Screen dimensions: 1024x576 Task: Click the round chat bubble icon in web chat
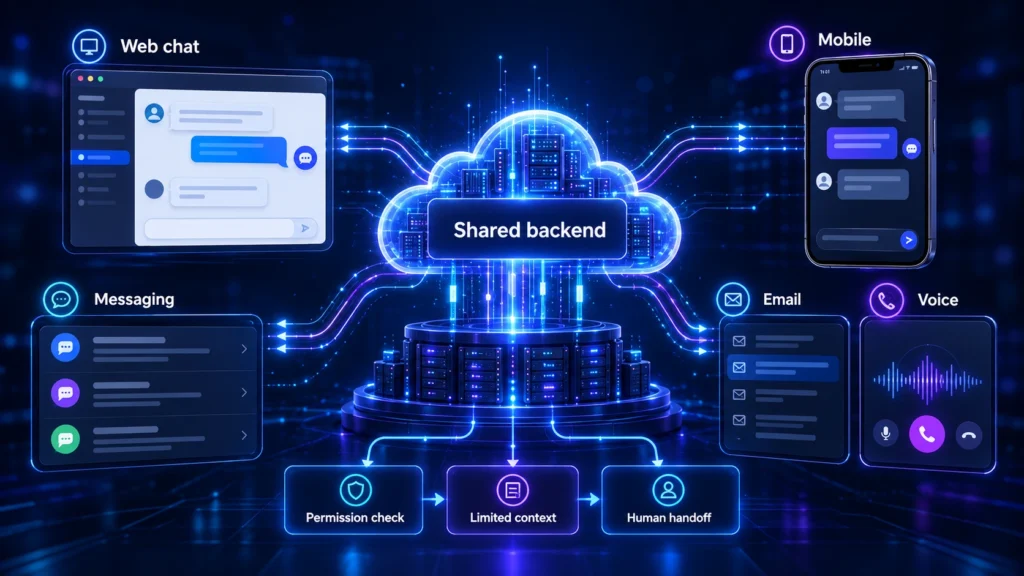pos(305,158)
